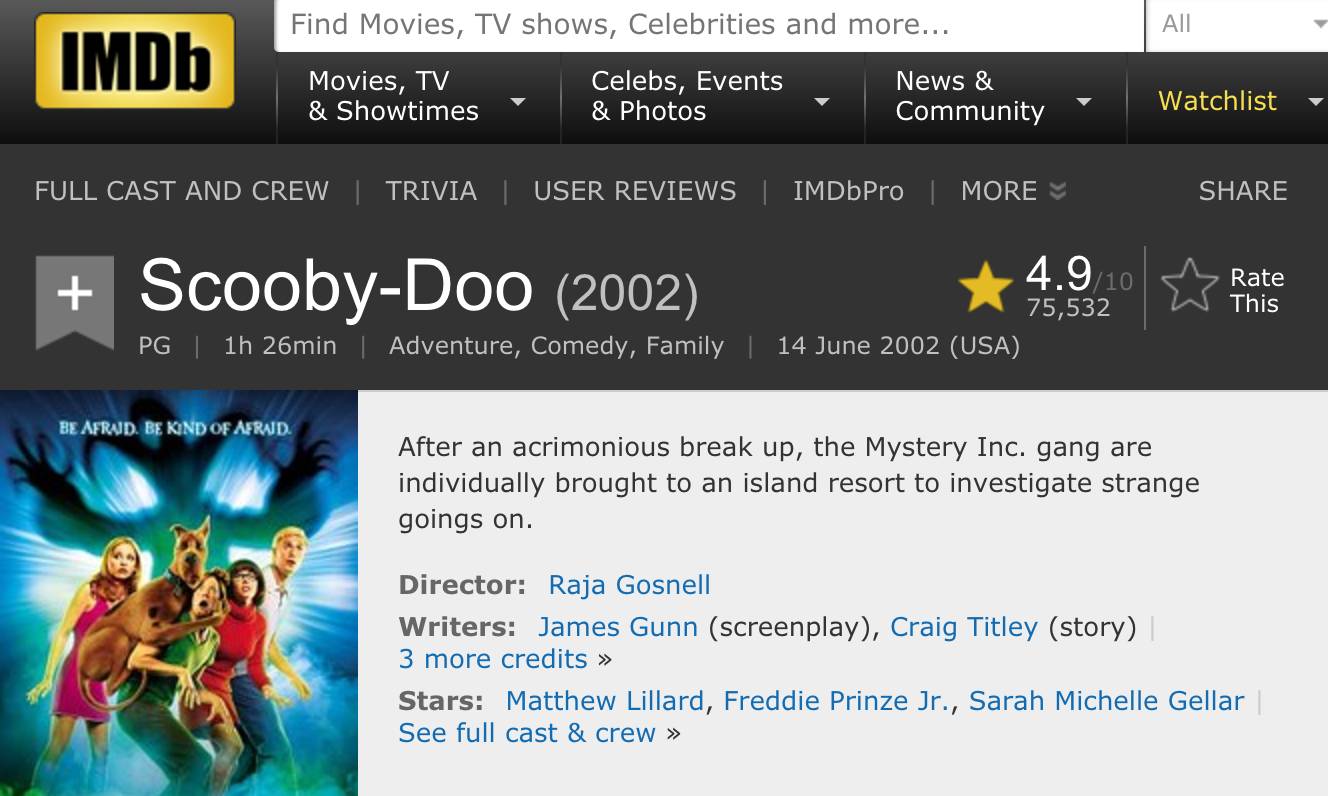Open the IMDbPro link
The width and height of the screenshot is (1328, 796).
click(848, 191)
